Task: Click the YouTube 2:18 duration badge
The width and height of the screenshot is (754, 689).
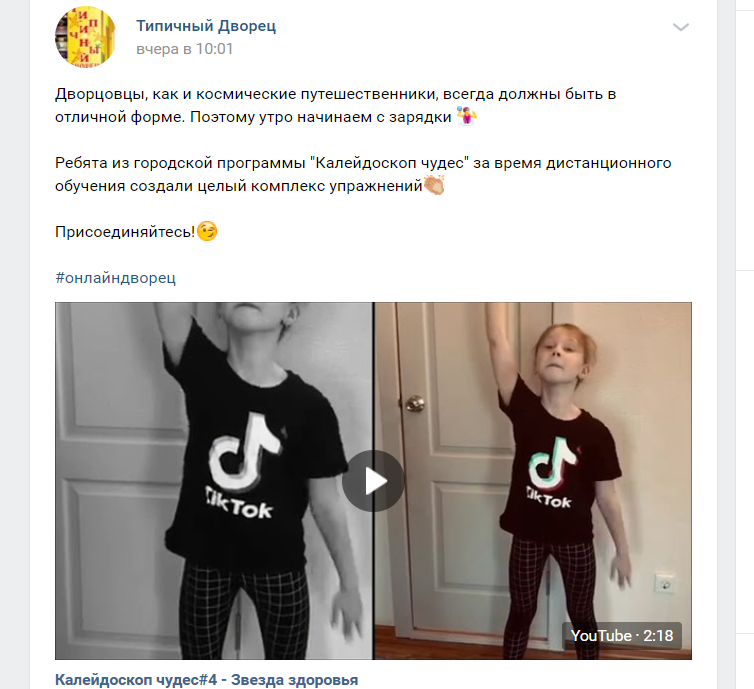Action: [x=622, y=636]
